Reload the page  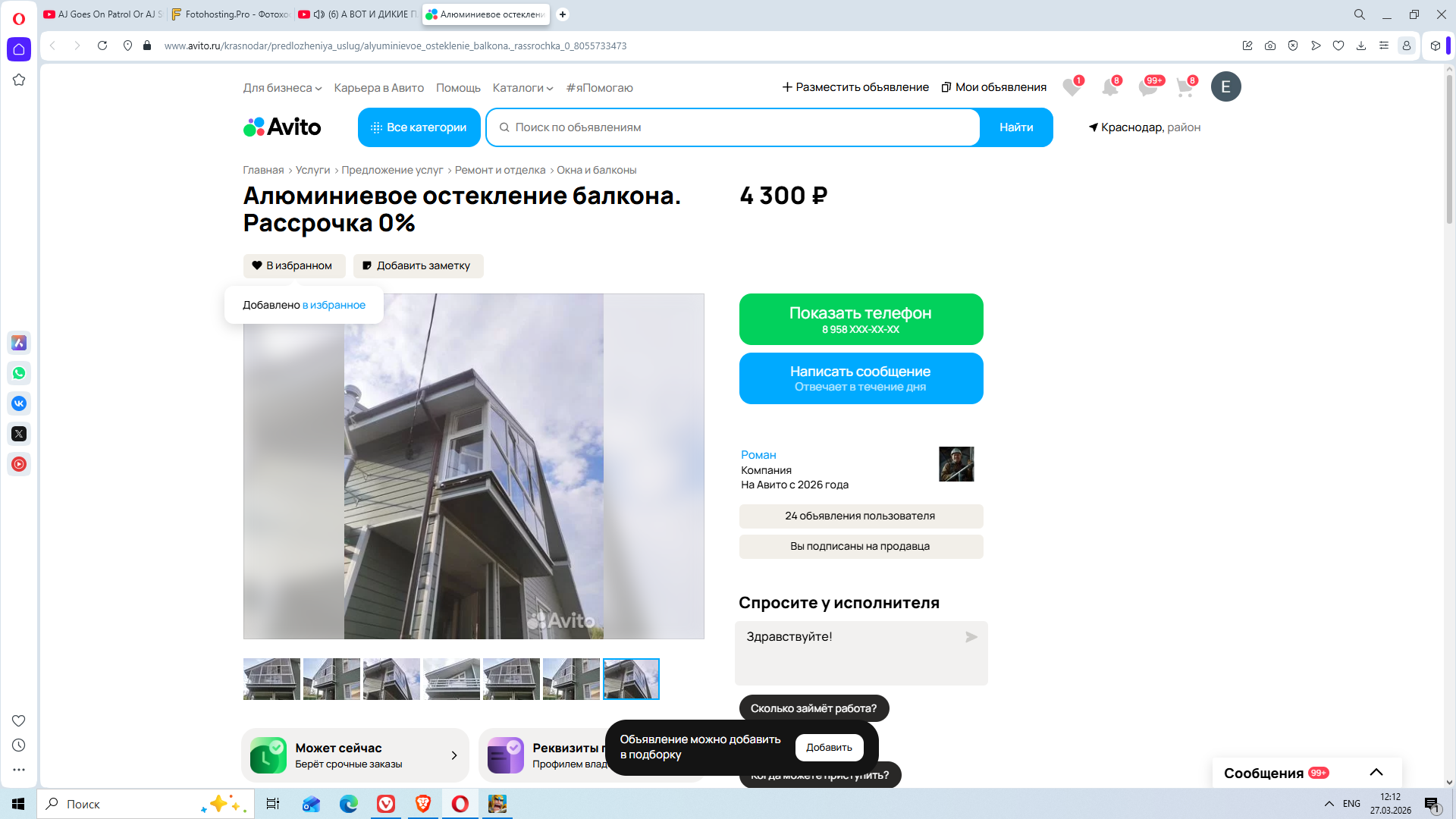pyautogui.click(x=102, y=45)
